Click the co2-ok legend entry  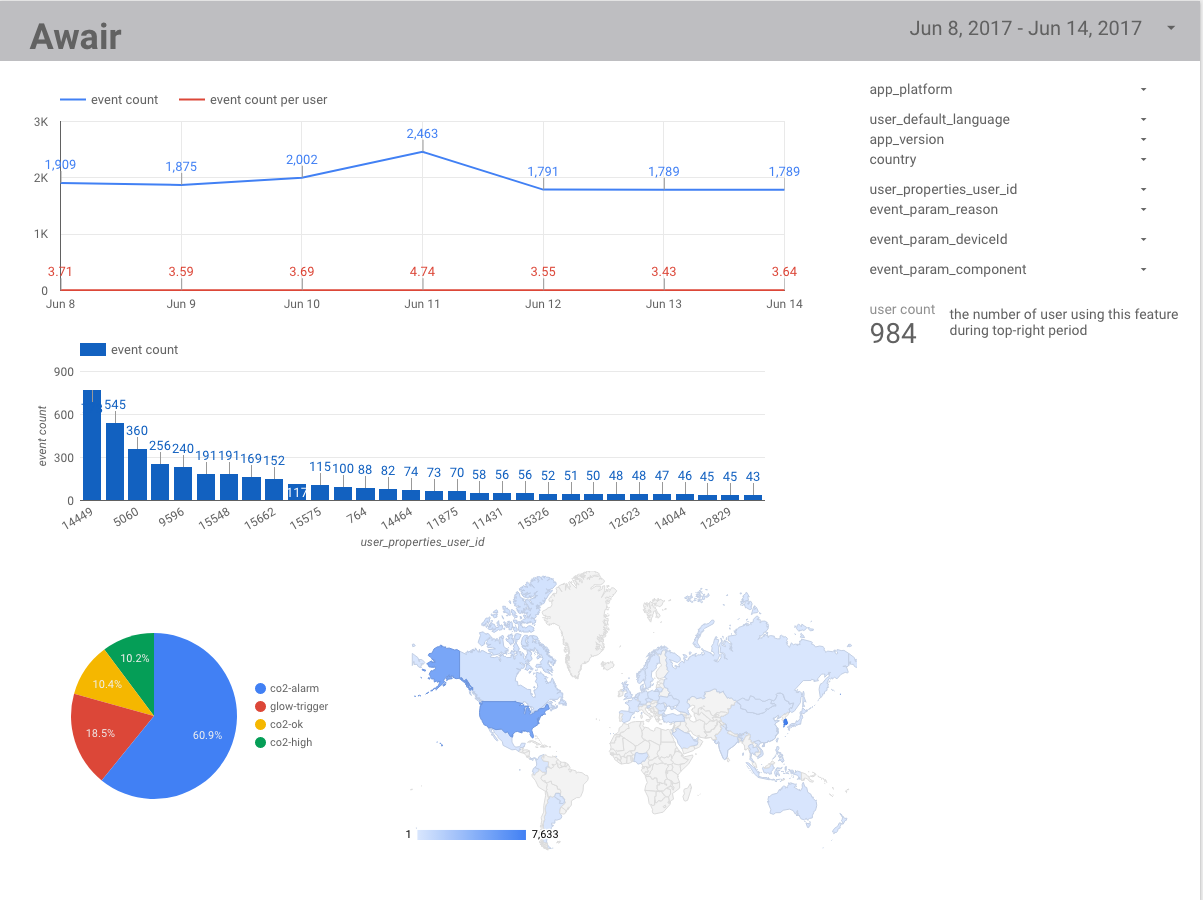[x=279, y=724]
